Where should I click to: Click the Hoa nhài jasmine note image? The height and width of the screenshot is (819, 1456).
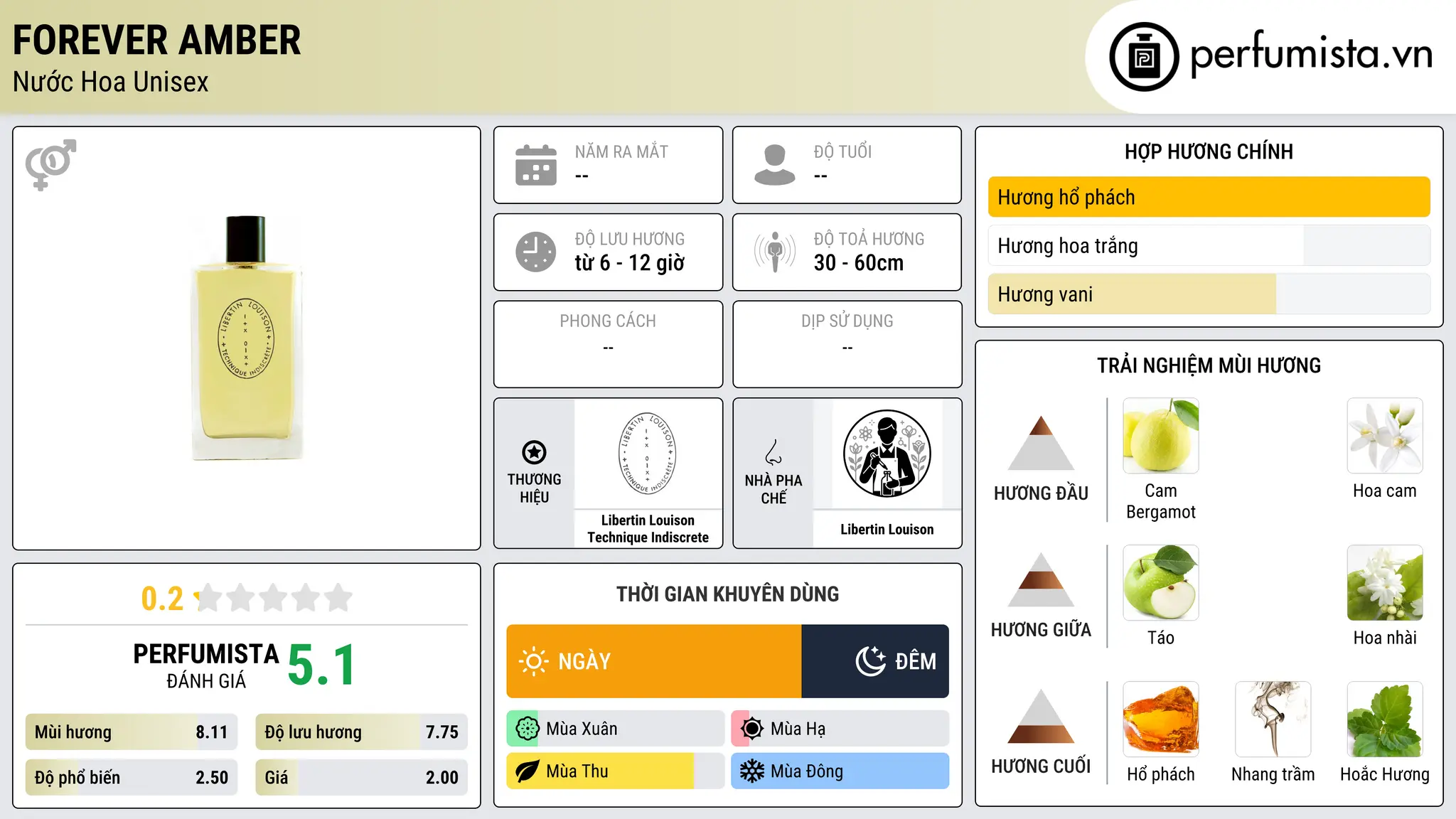pyautogui.click(x=1385, y=583)
